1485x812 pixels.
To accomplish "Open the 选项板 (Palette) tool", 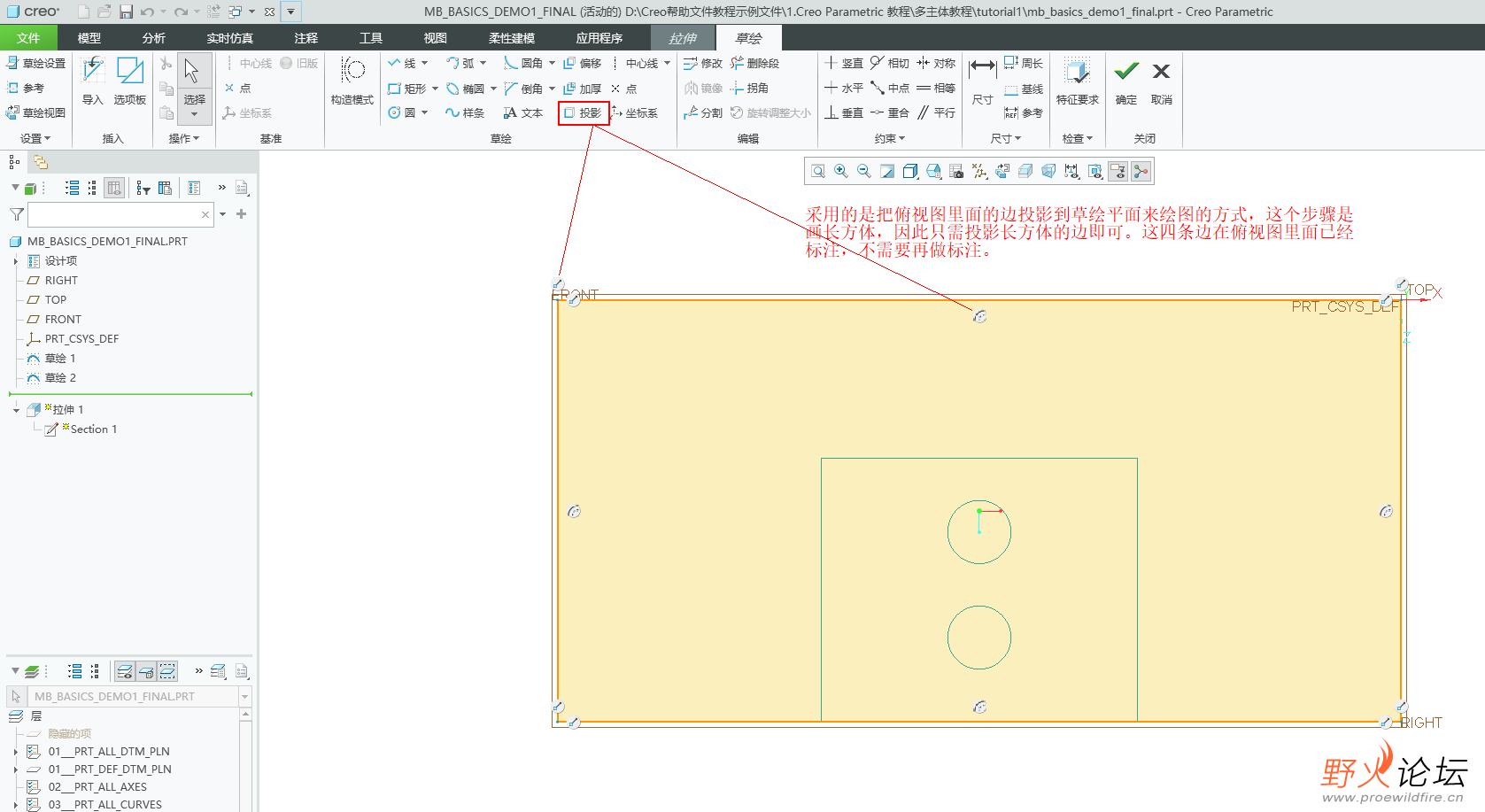I will click(130, 81).
